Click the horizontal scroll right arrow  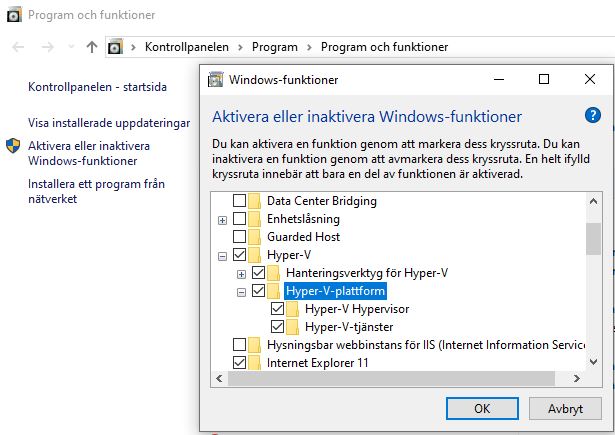[x=577, y=379]
